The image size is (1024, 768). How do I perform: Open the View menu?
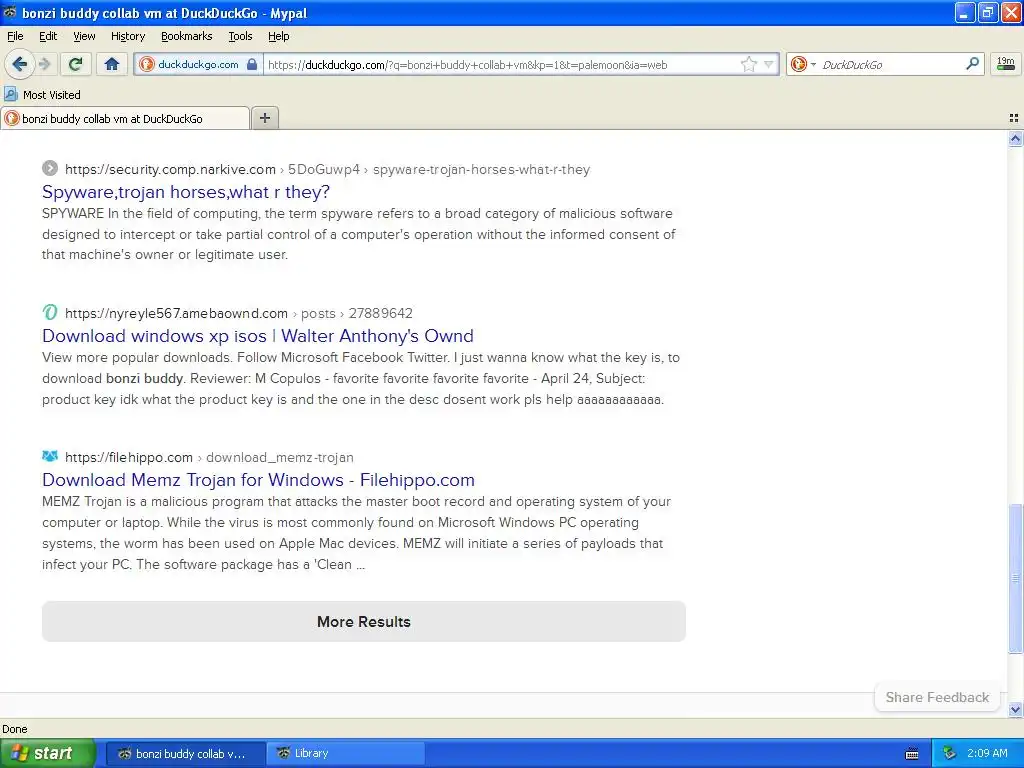[84, 36]
